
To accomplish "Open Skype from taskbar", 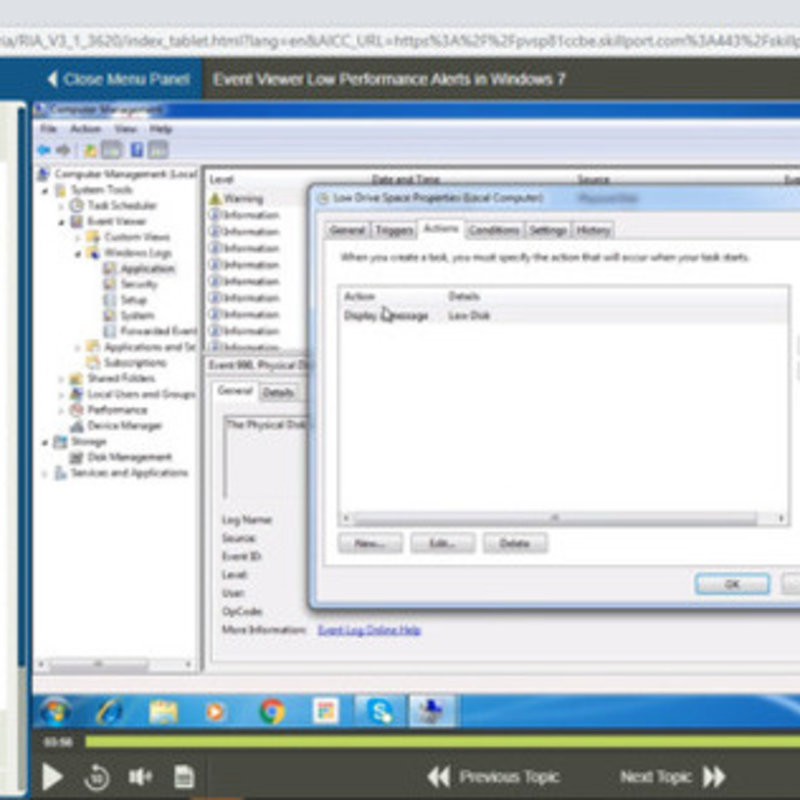I will click(x=380, y=711).
